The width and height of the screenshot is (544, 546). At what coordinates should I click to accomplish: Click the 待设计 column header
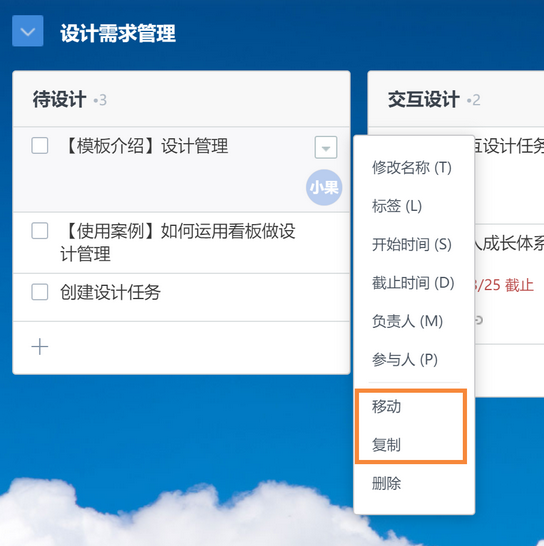59,100
